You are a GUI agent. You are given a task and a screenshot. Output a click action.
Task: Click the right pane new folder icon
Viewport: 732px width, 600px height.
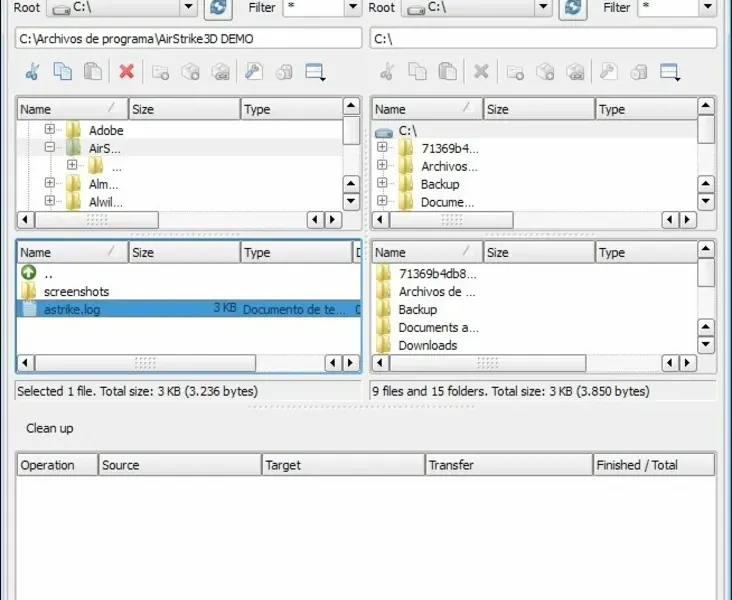point(515,72)
